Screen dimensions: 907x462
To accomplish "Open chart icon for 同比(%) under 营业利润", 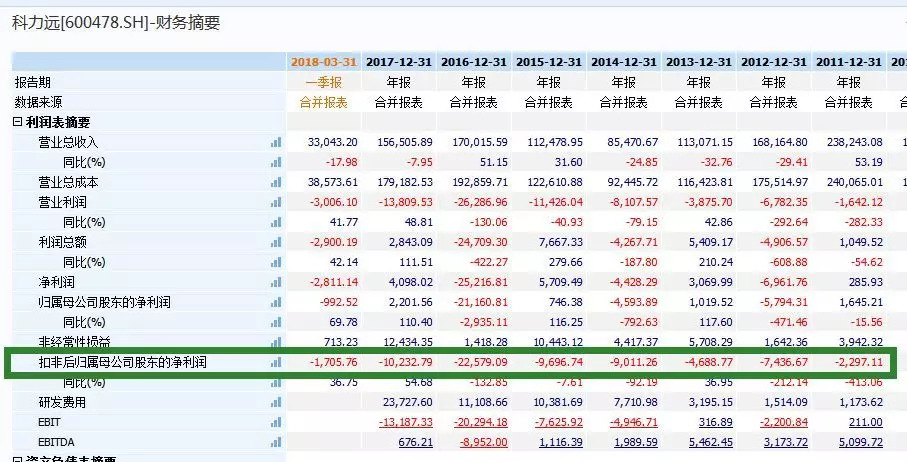I will 276,222.
